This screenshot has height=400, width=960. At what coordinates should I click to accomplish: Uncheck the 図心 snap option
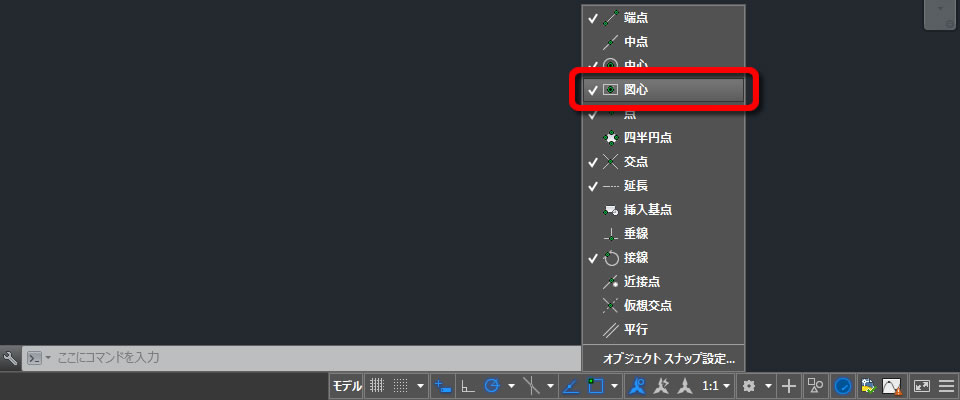663,90
